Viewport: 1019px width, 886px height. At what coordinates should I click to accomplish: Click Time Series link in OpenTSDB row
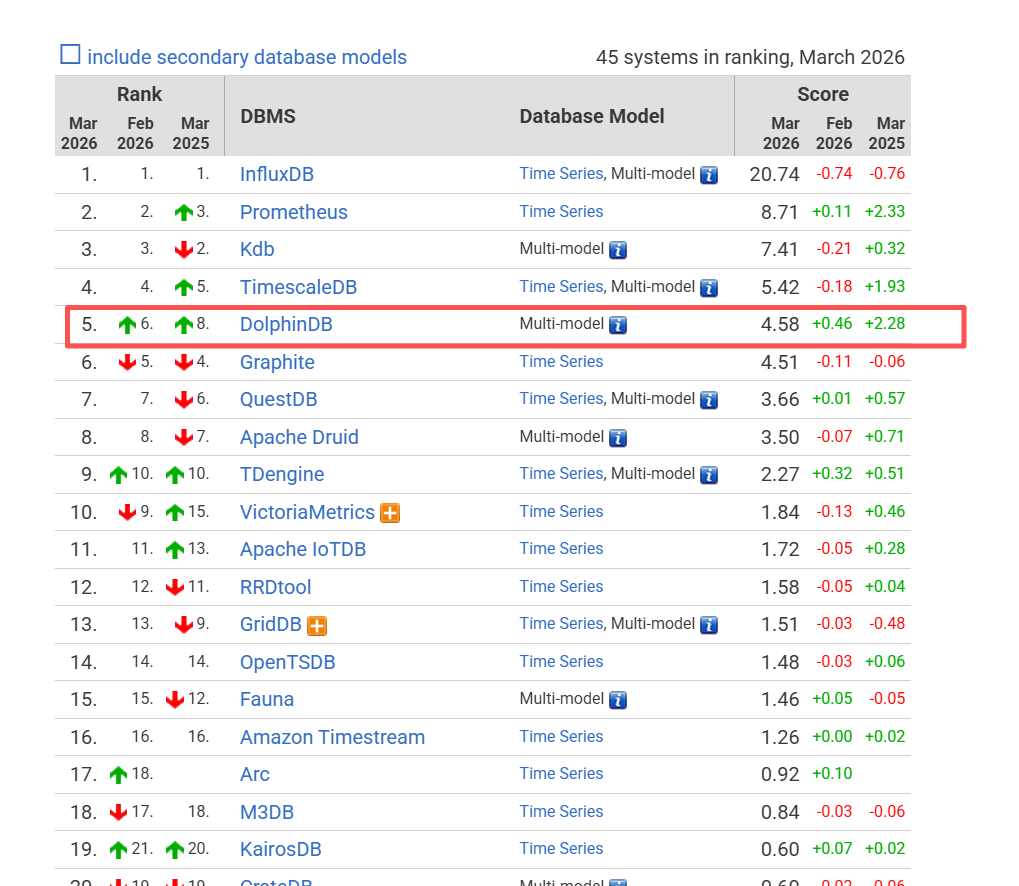tap(561, 661)
